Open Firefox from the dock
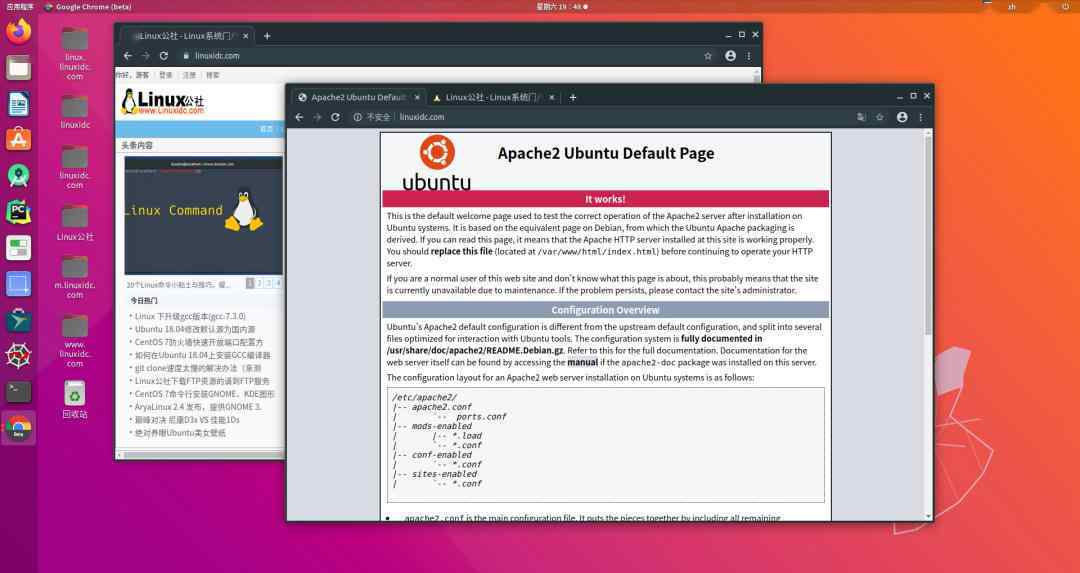 point(19,32)
